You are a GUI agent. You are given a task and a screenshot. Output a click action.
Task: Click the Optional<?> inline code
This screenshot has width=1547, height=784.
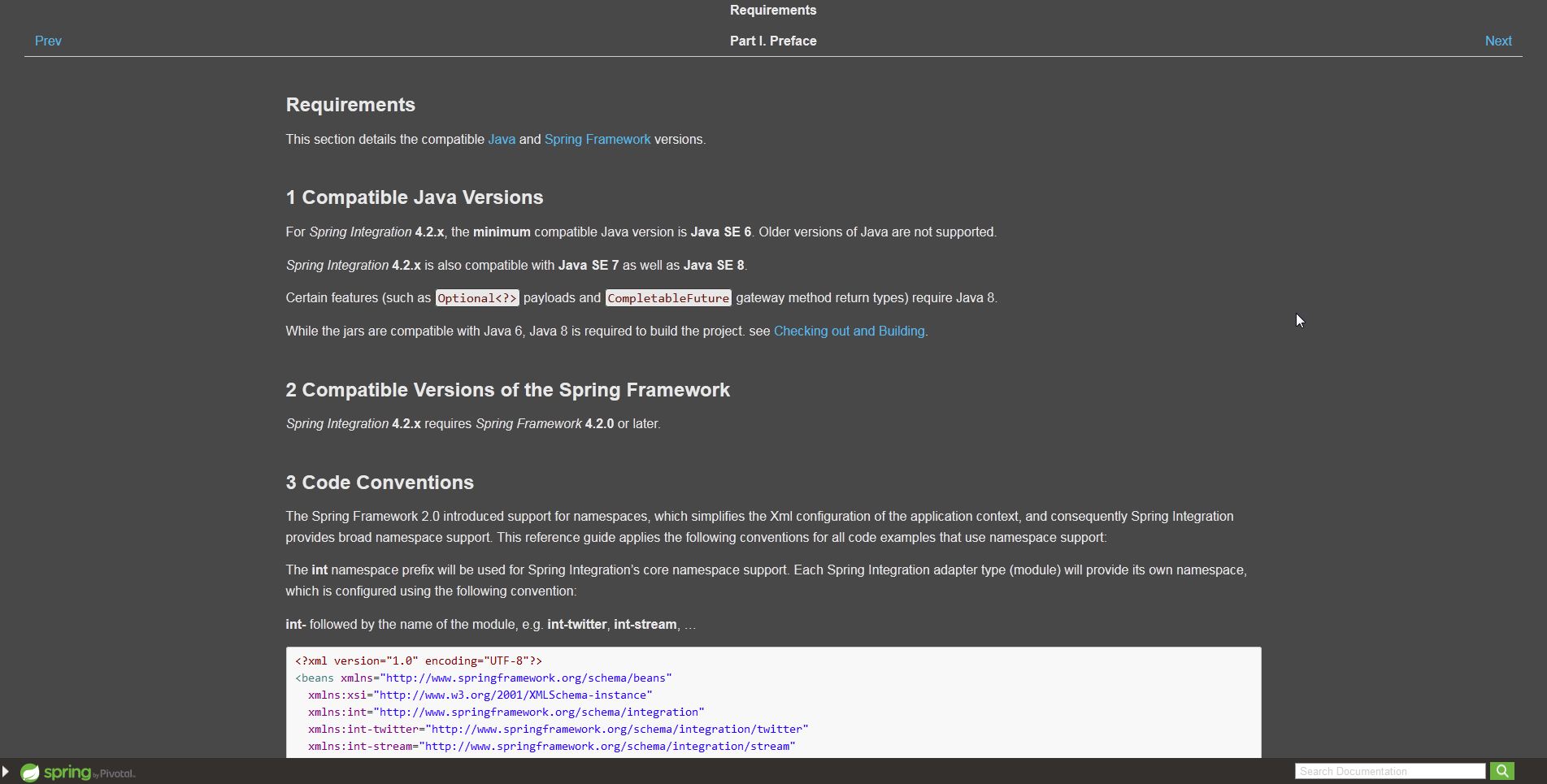[476, 298]
